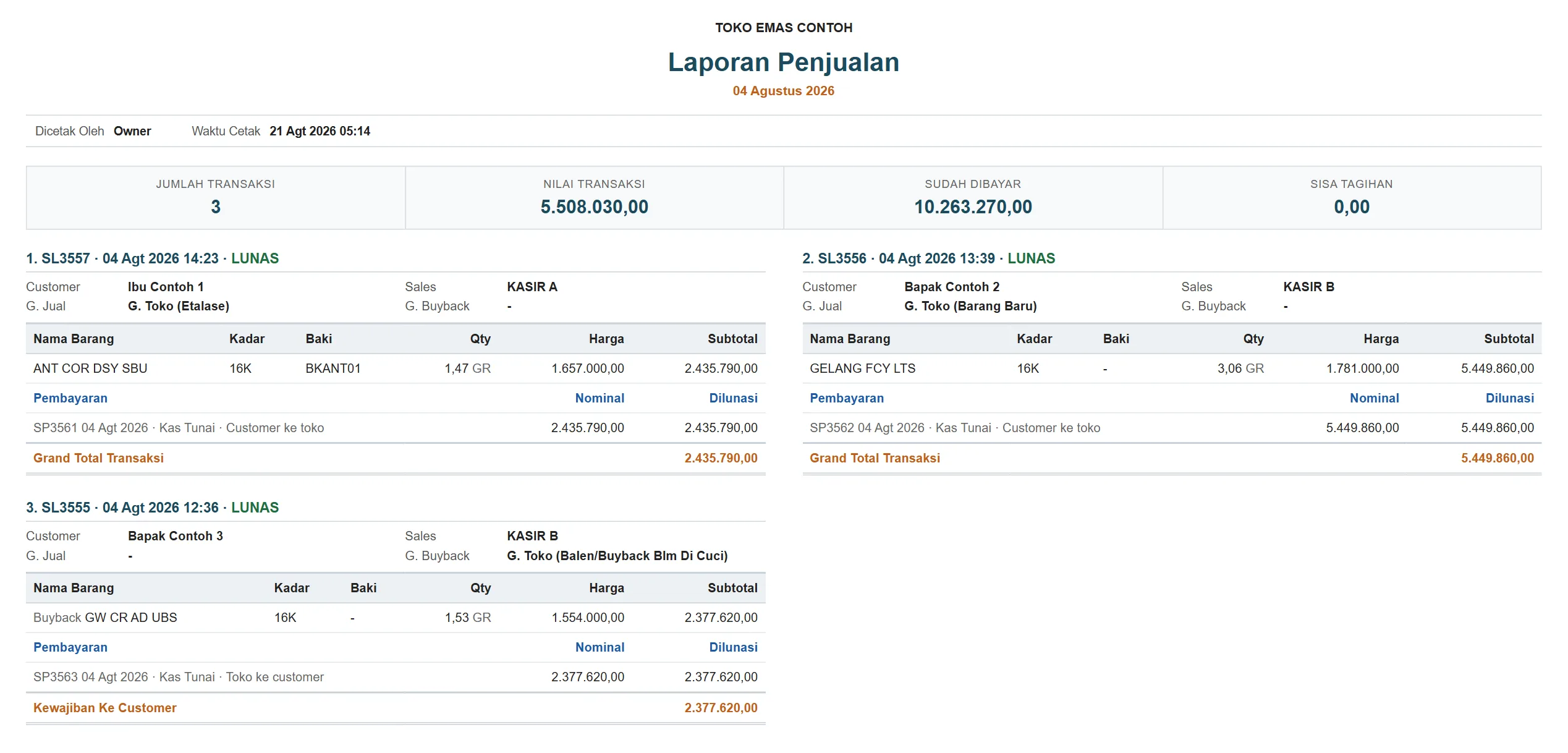Viewport: 1568px width, 753px height.
Task: Click G. Toko (Balen/Buyback Blm Di Cuci)
Action: tap(617, 556)
